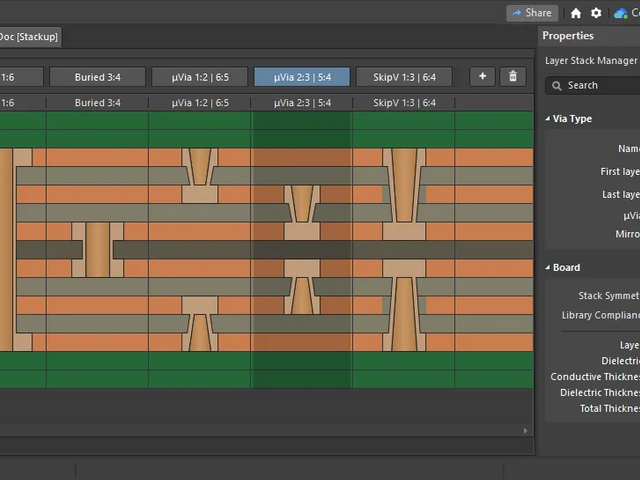Viewport: 640px width, 480px height.
Task: Click the µVia 1:2 | 6:5 column header
Action: tap(200, 103)
